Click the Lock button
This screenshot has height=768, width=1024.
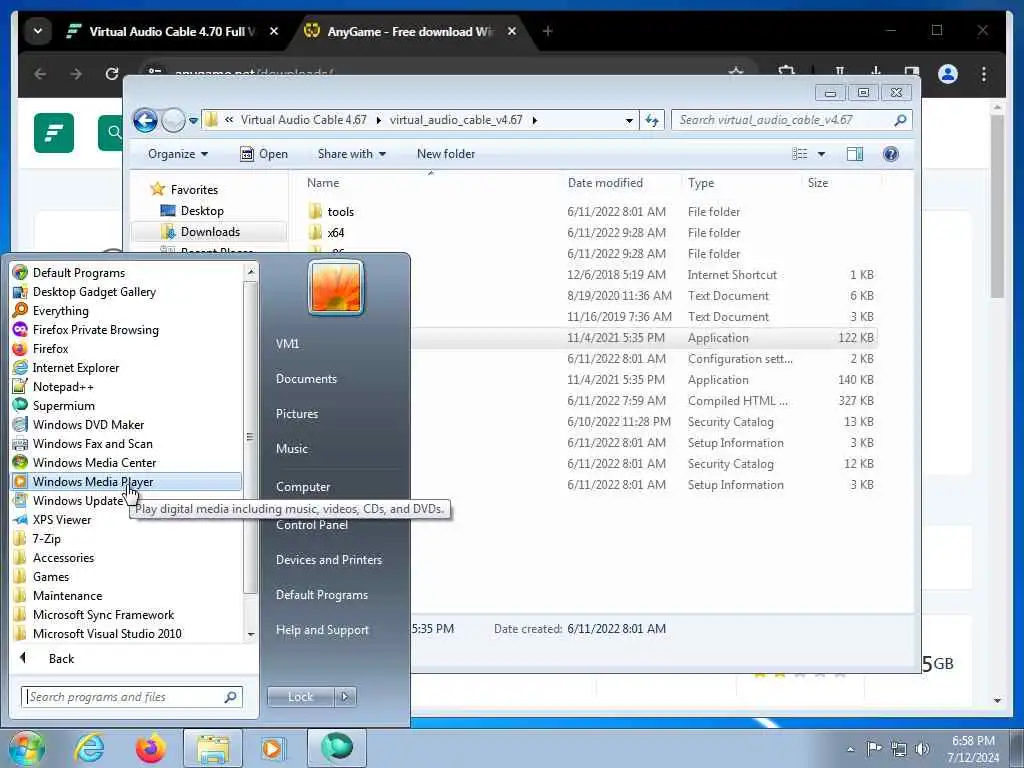300,697
